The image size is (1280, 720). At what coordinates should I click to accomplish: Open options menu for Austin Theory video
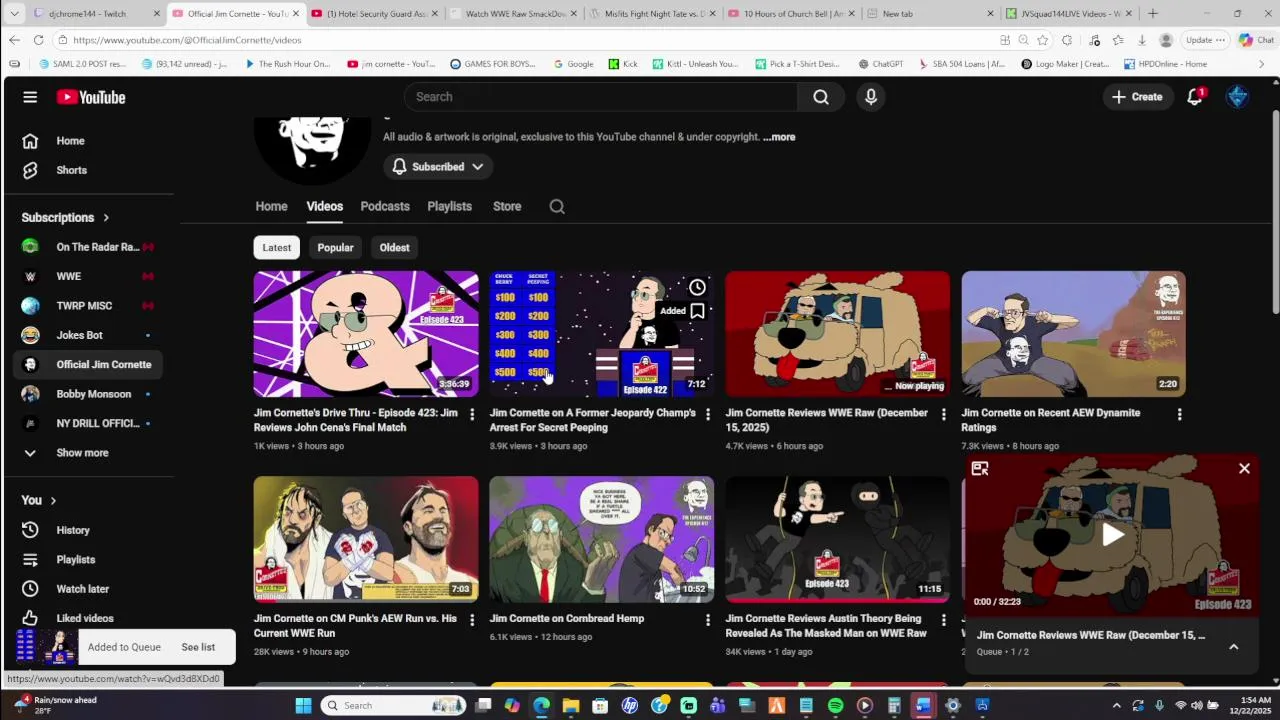[x=943, y=620]
